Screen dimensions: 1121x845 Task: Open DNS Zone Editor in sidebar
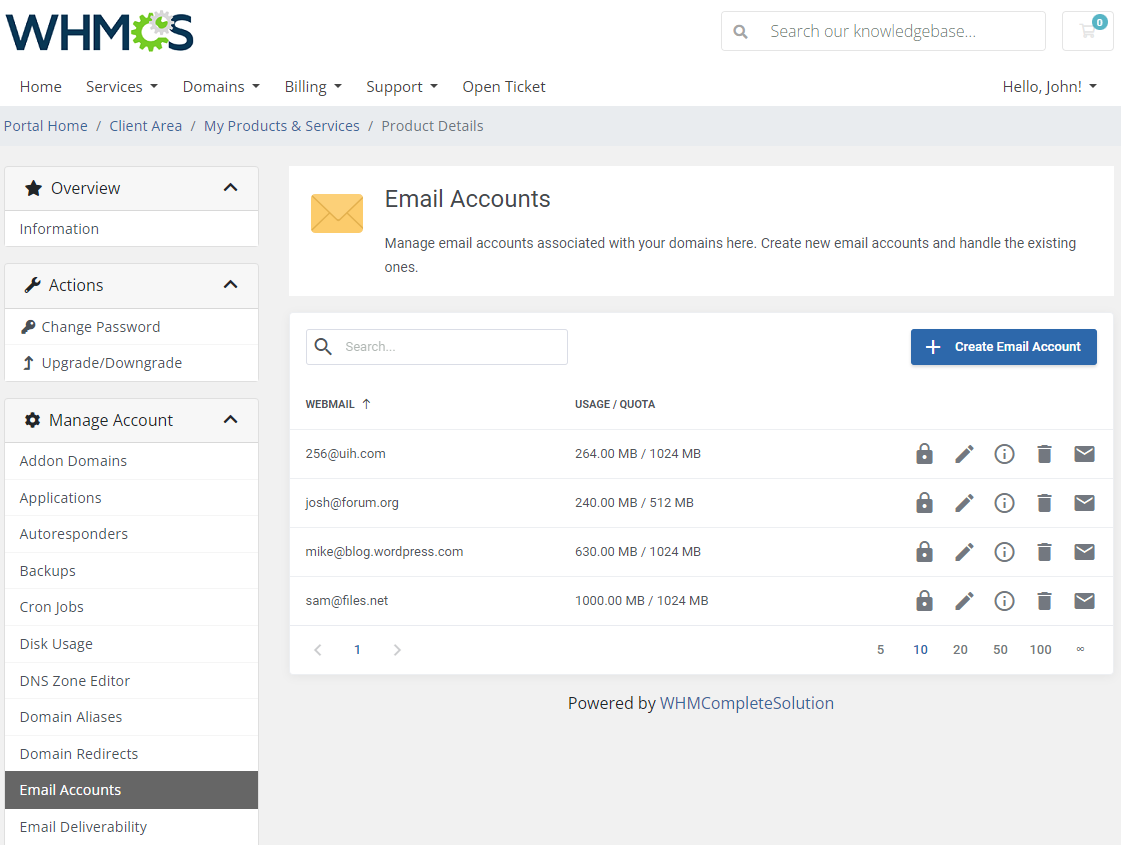132,681
